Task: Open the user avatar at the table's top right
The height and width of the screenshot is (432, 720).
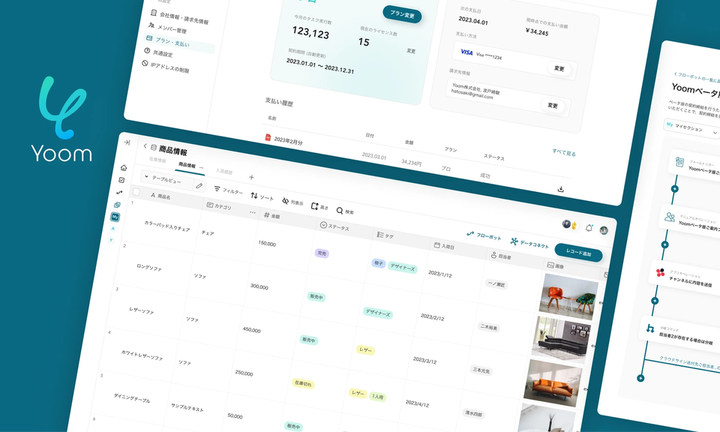Action: point(604,230)
